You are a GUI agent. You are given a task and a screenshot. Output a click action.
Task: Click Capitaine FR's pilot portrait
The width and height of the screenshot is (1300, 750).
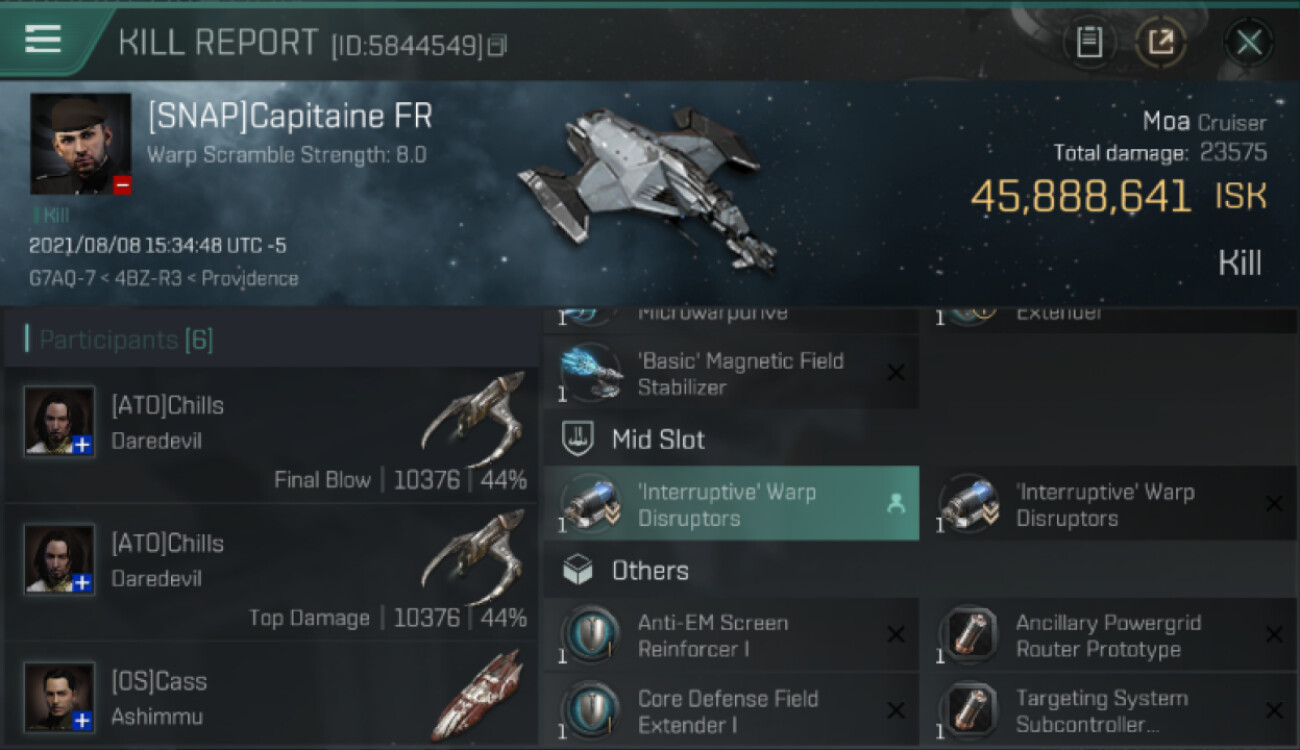80,143
